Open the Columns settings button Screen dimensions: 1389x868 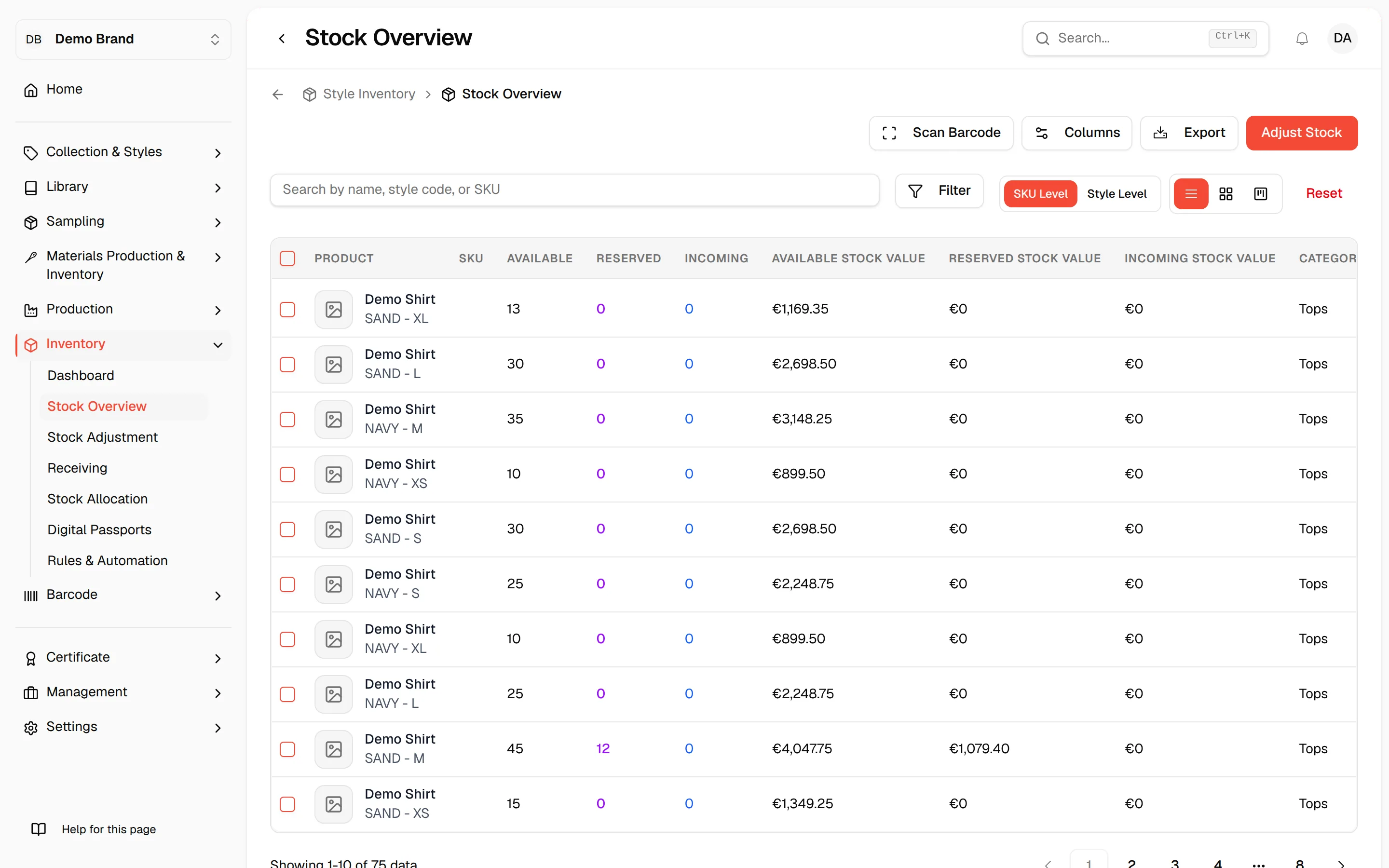1076,133
